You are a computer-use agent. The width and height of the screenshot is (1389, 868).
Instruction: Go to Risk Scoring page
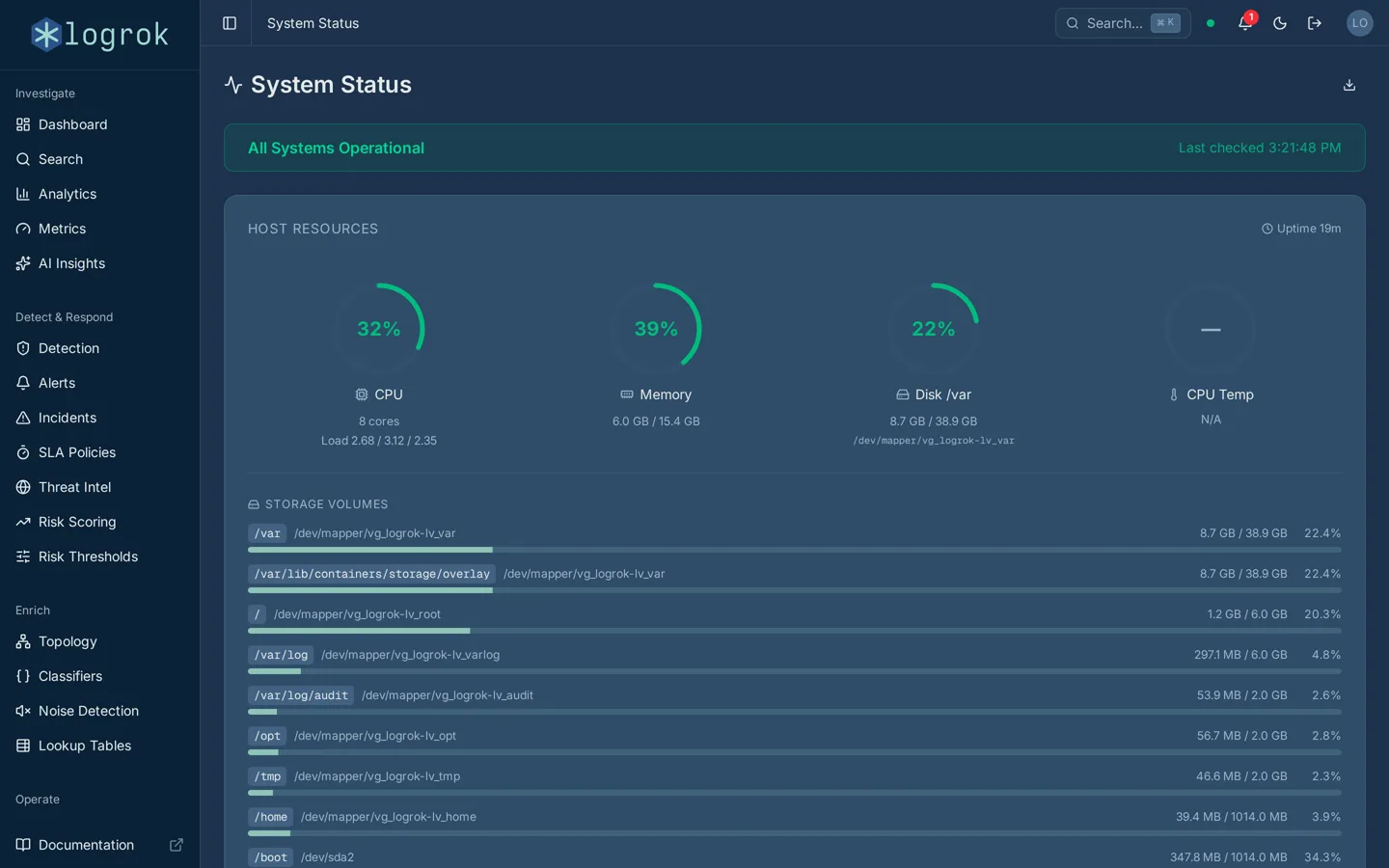(x=99, y=522)
